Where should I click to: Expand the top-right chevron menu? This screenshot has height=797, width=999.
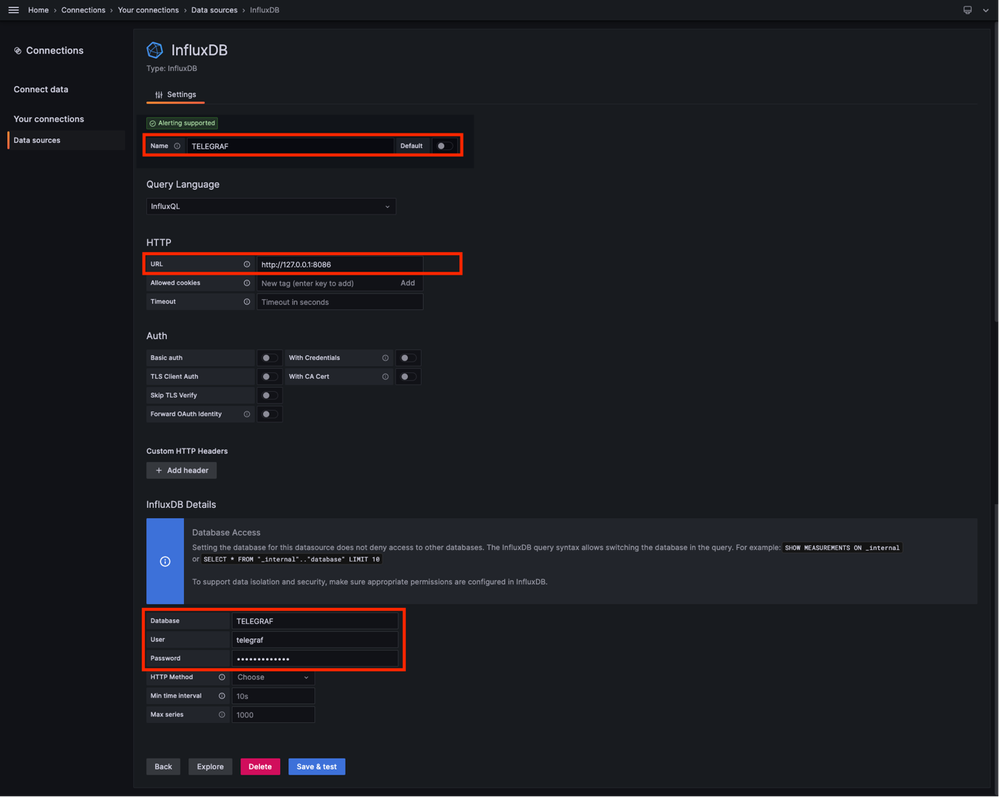pyautogui.click(x=986, y=10)
